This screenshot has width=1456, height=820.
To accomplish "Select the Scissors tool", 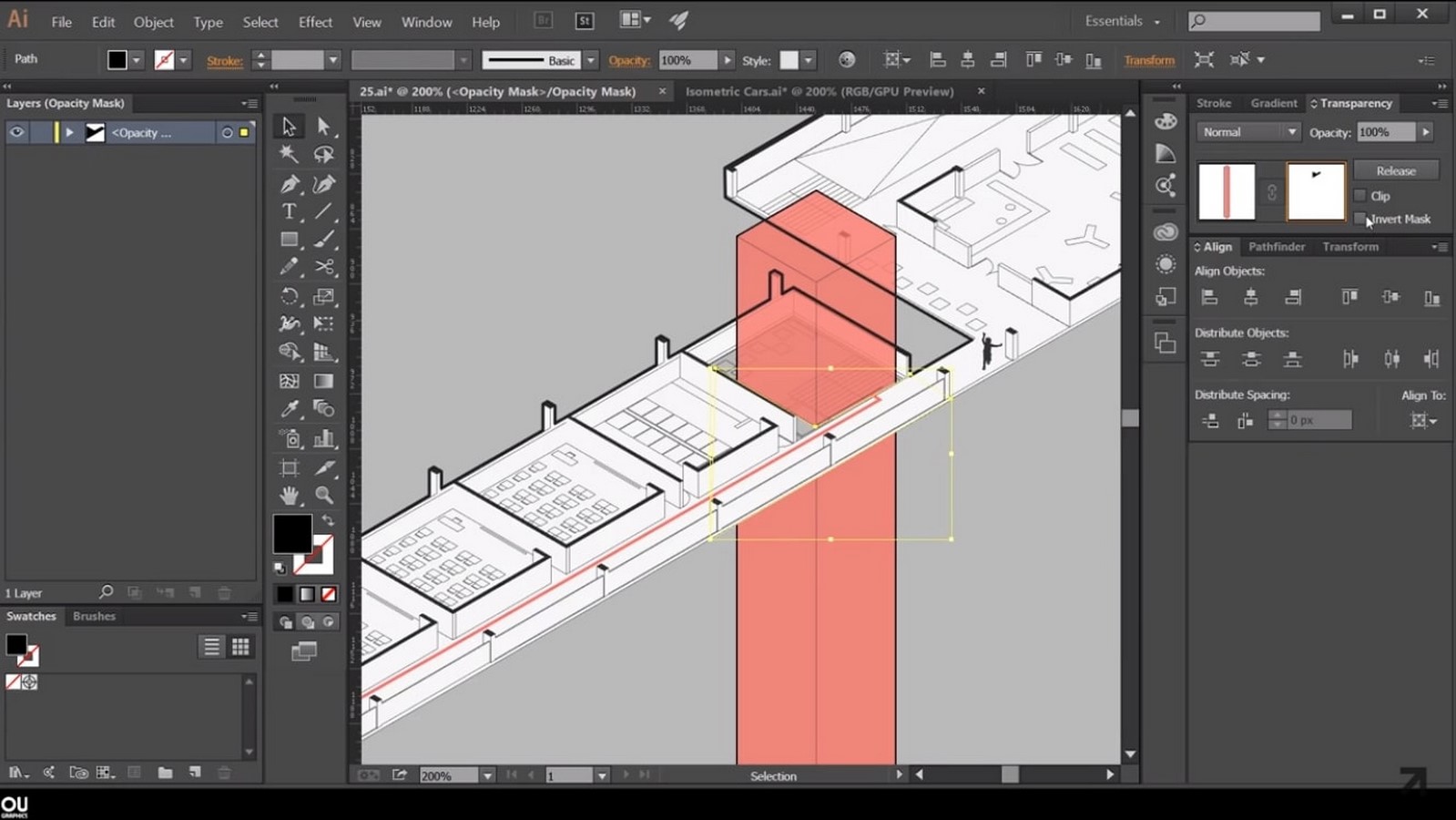I will (324, 267).
